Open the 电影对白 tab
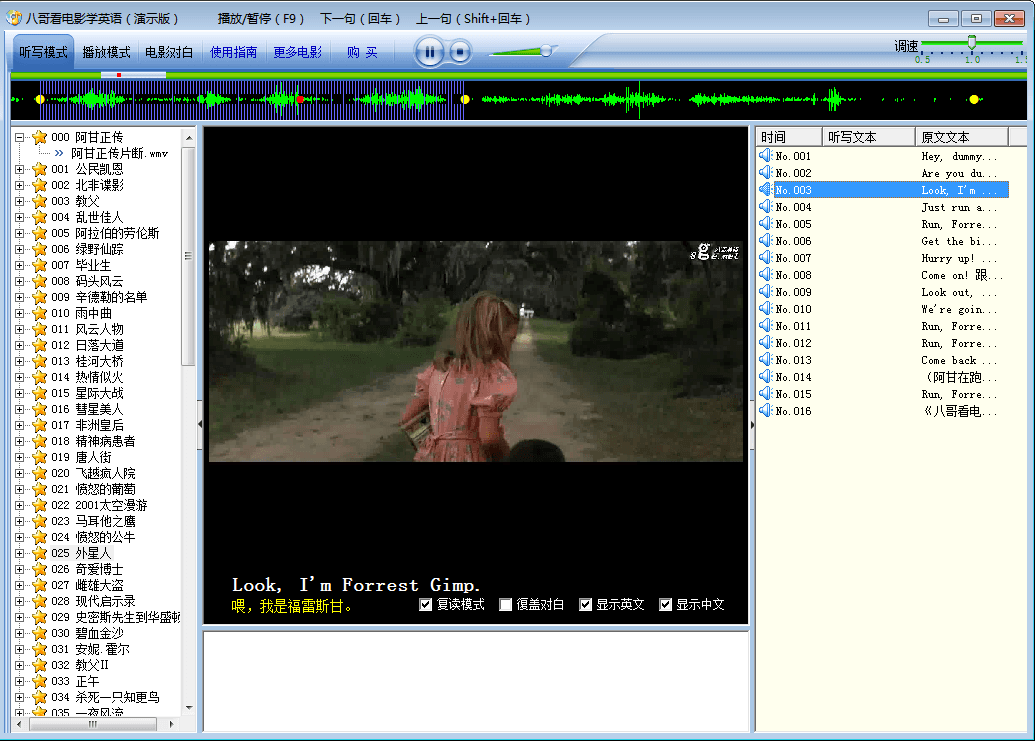Screen dimensions: 1035x741 point(169,52)
